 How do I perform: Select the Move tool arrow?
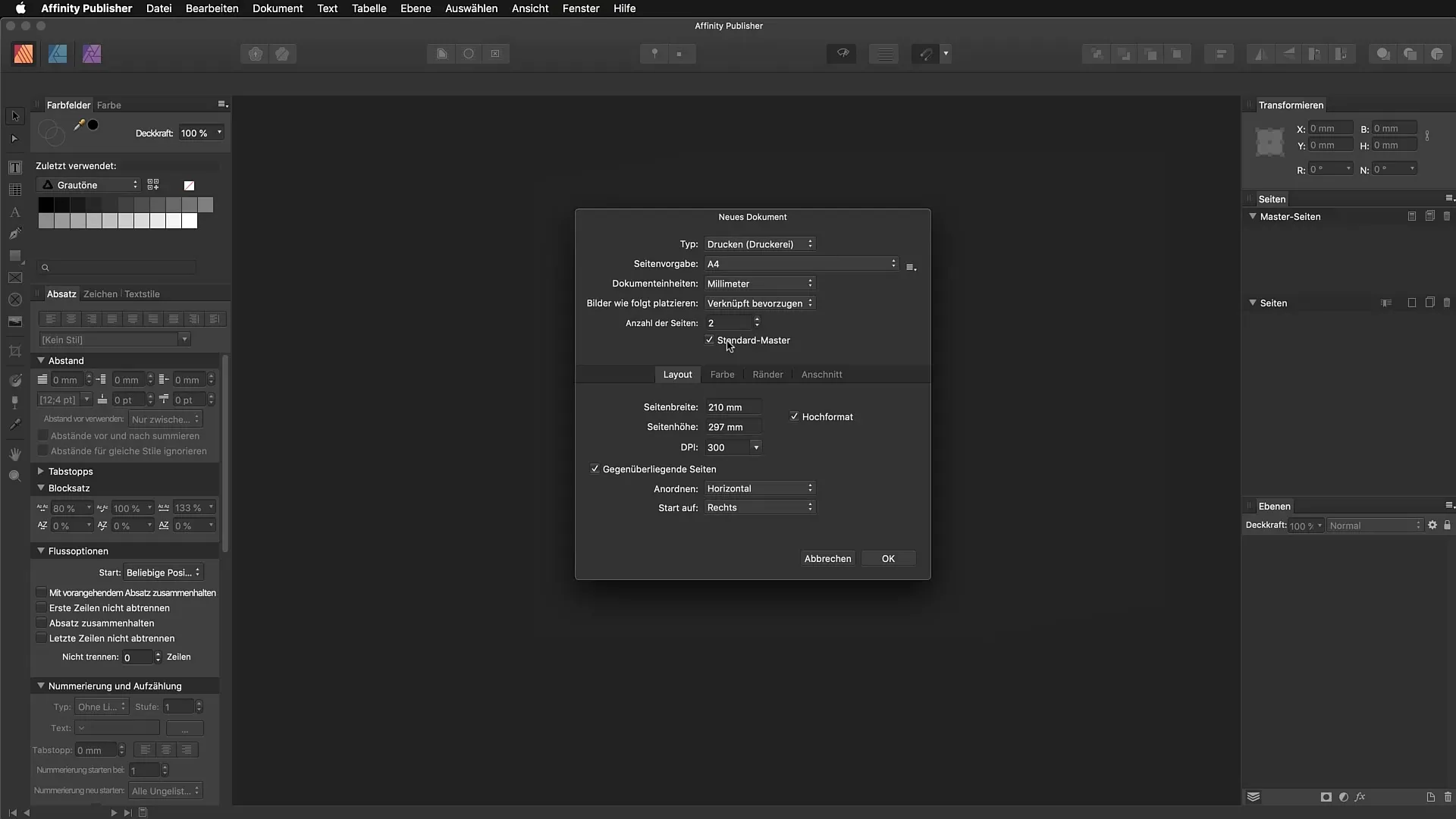click(x=15, y=116)
